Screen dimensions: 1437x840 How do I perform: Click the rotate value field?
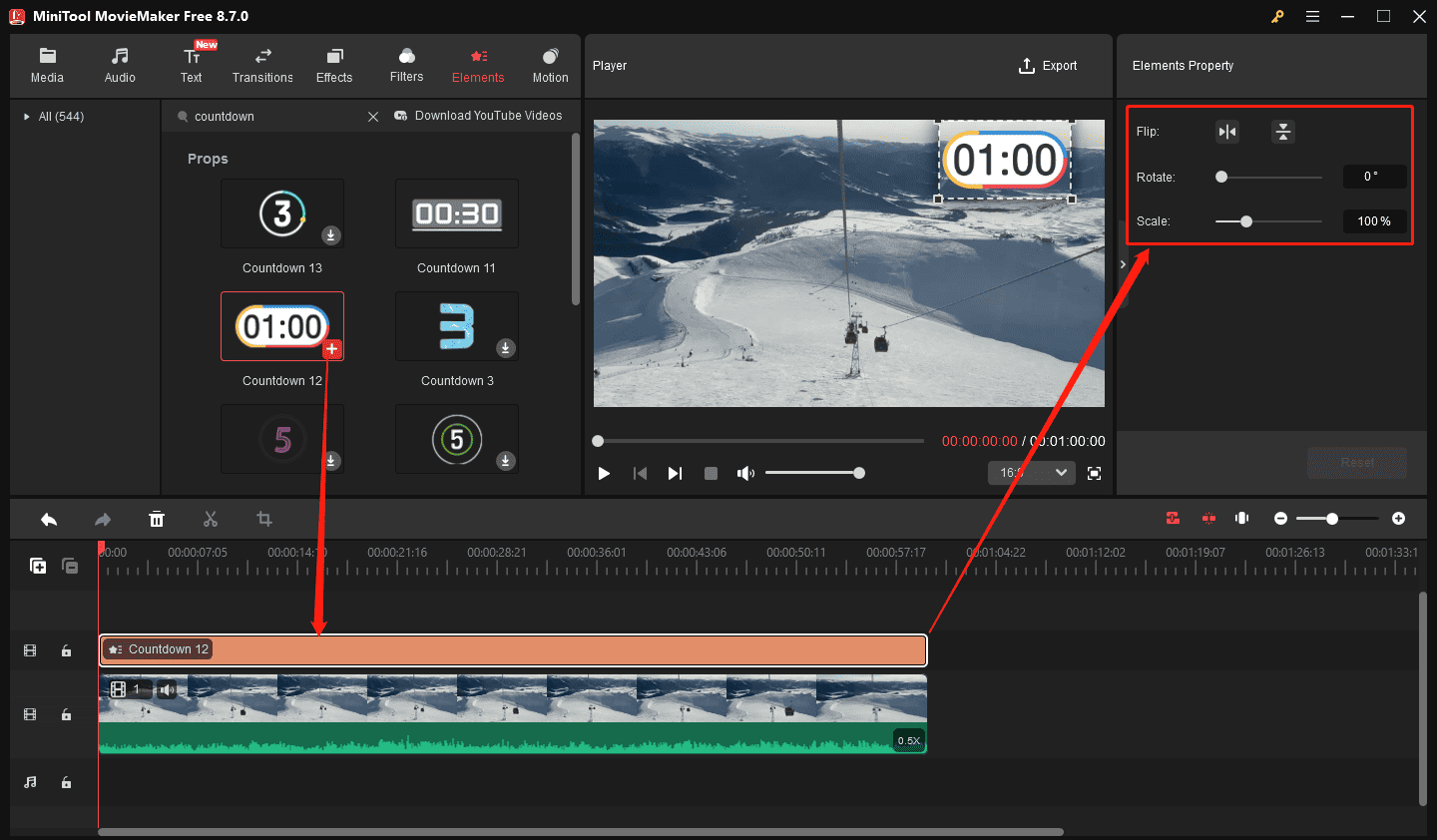1374,177
